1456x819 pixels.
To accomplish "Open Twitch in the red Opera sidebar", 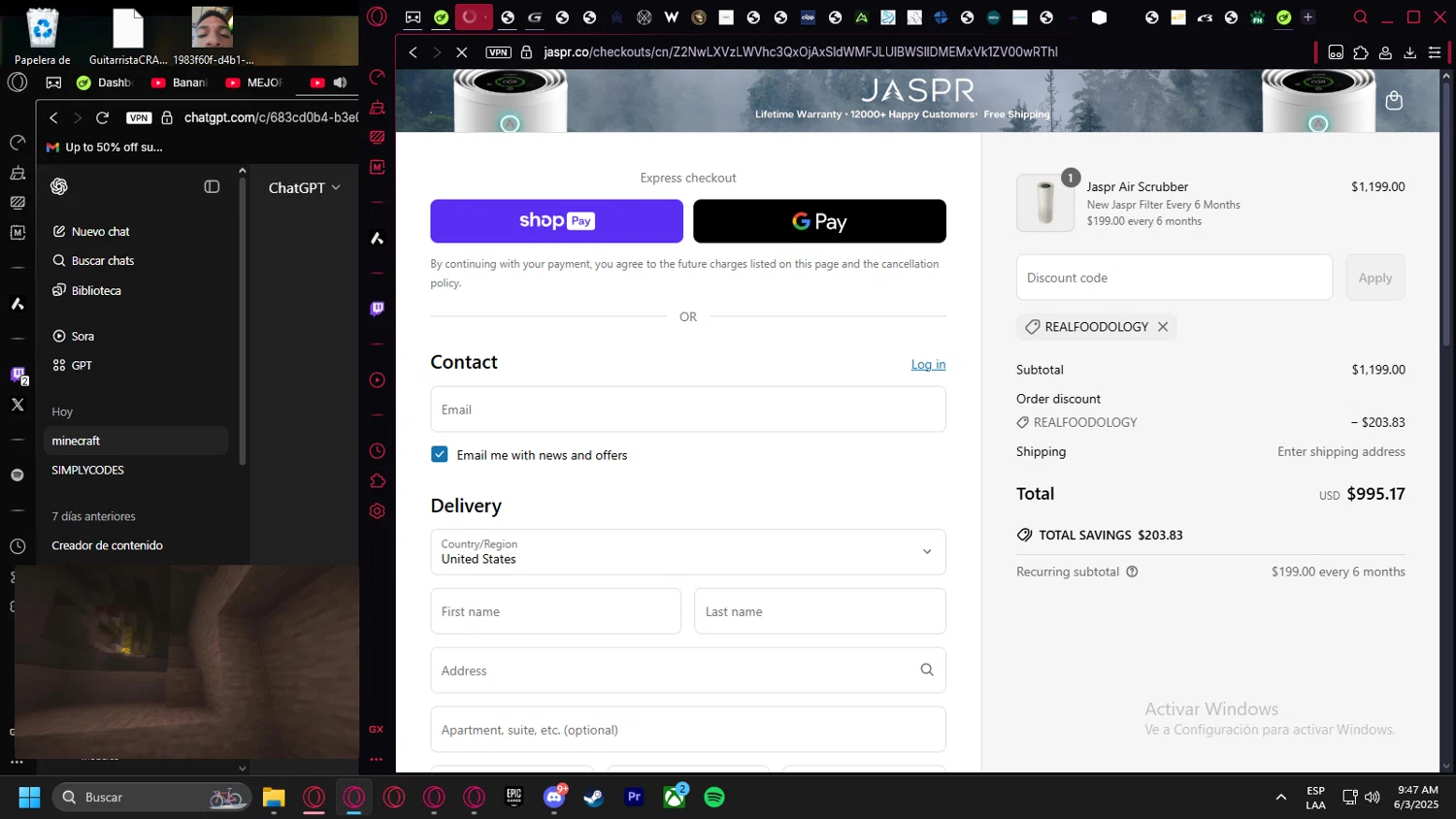I will [378, 309].
